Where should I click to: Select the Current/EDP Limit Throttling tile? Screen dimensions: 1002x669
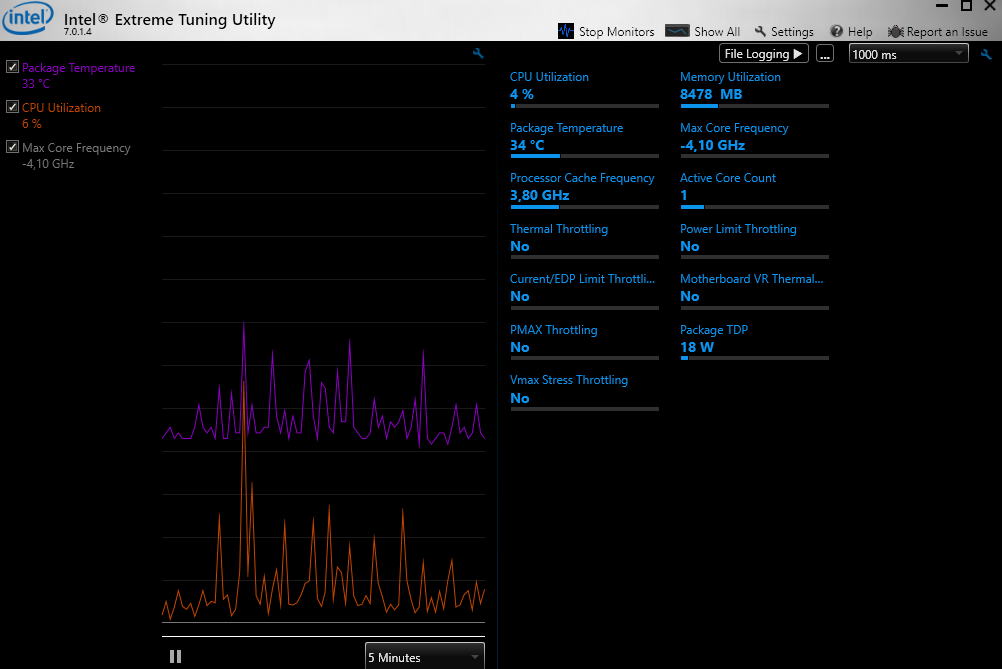[x=584, y=291]
